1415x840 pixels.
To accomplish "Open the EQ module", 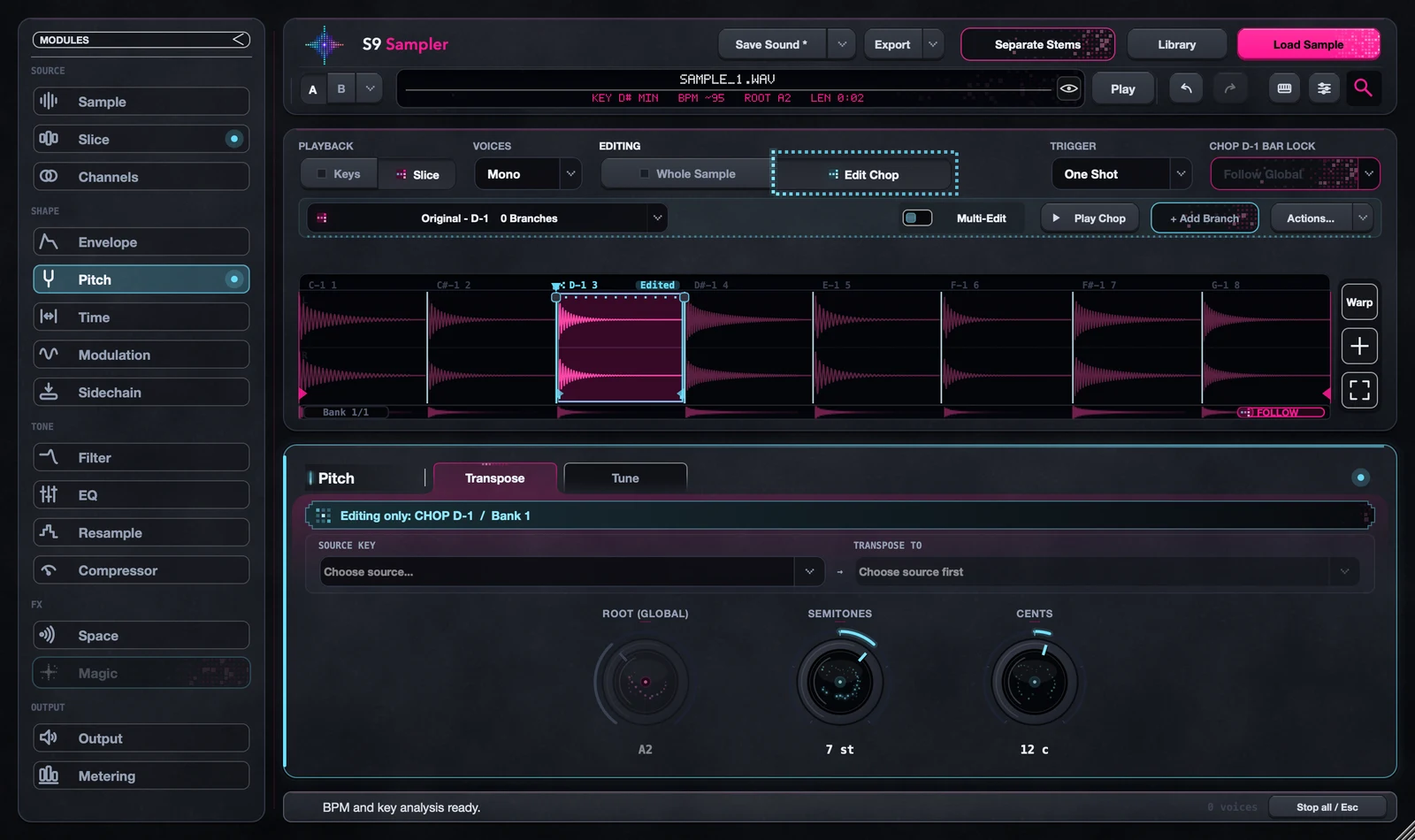I will (x=141, y=495).
